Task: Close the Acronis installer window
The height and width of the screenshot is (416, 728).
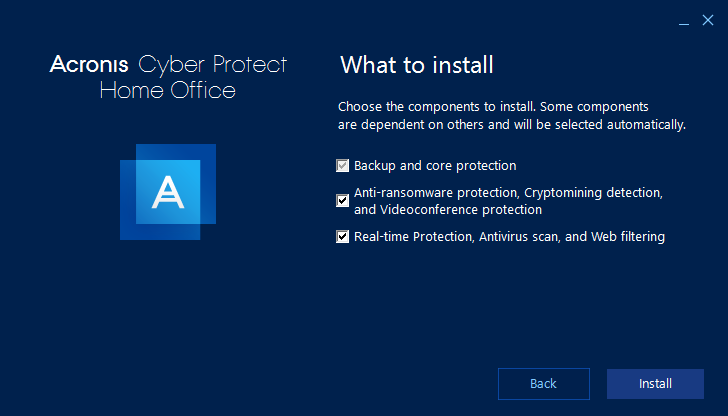Action: 708,20
